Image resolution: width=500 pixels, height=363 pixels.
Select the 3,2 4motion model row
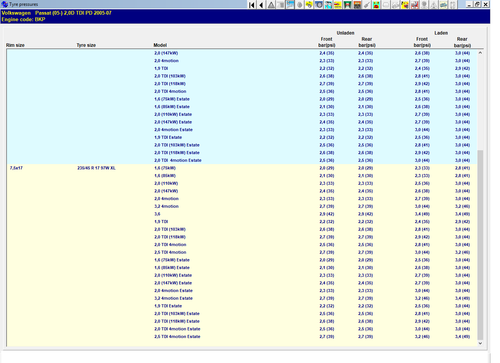point(166,206)
